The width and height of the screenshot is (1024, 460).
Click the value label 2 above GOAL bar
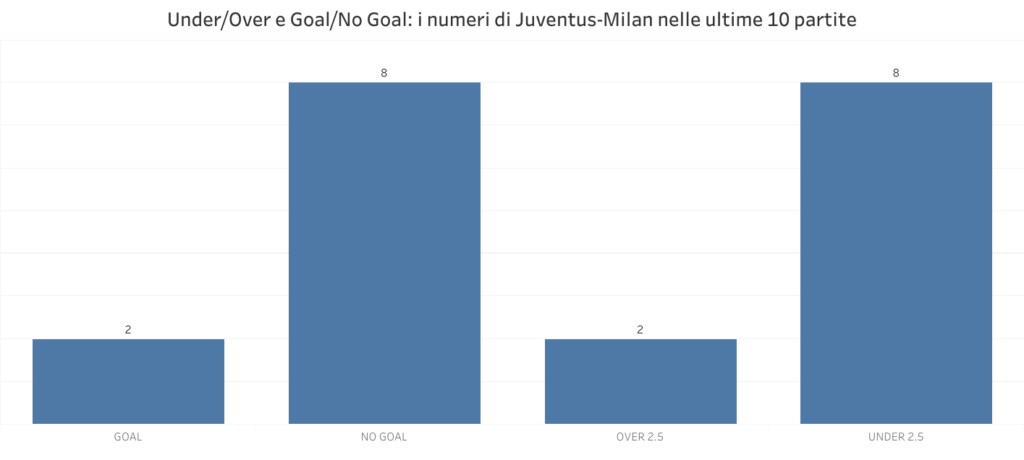(x=128, y=330)
